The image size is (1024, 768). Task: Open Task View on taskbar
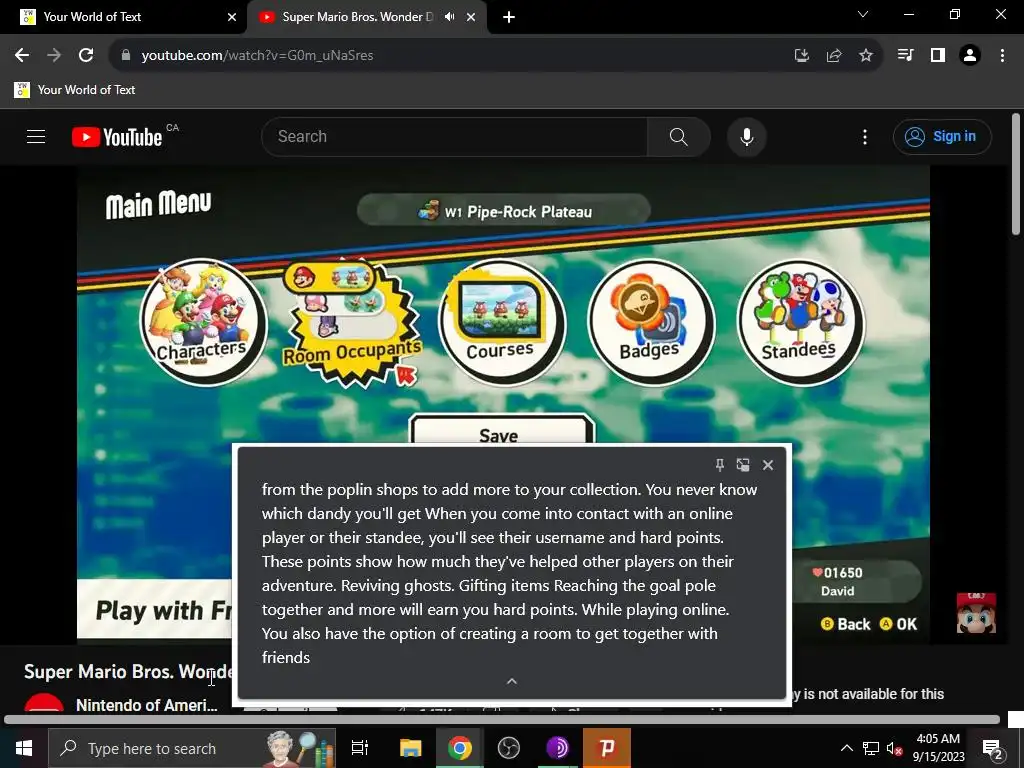360,748
